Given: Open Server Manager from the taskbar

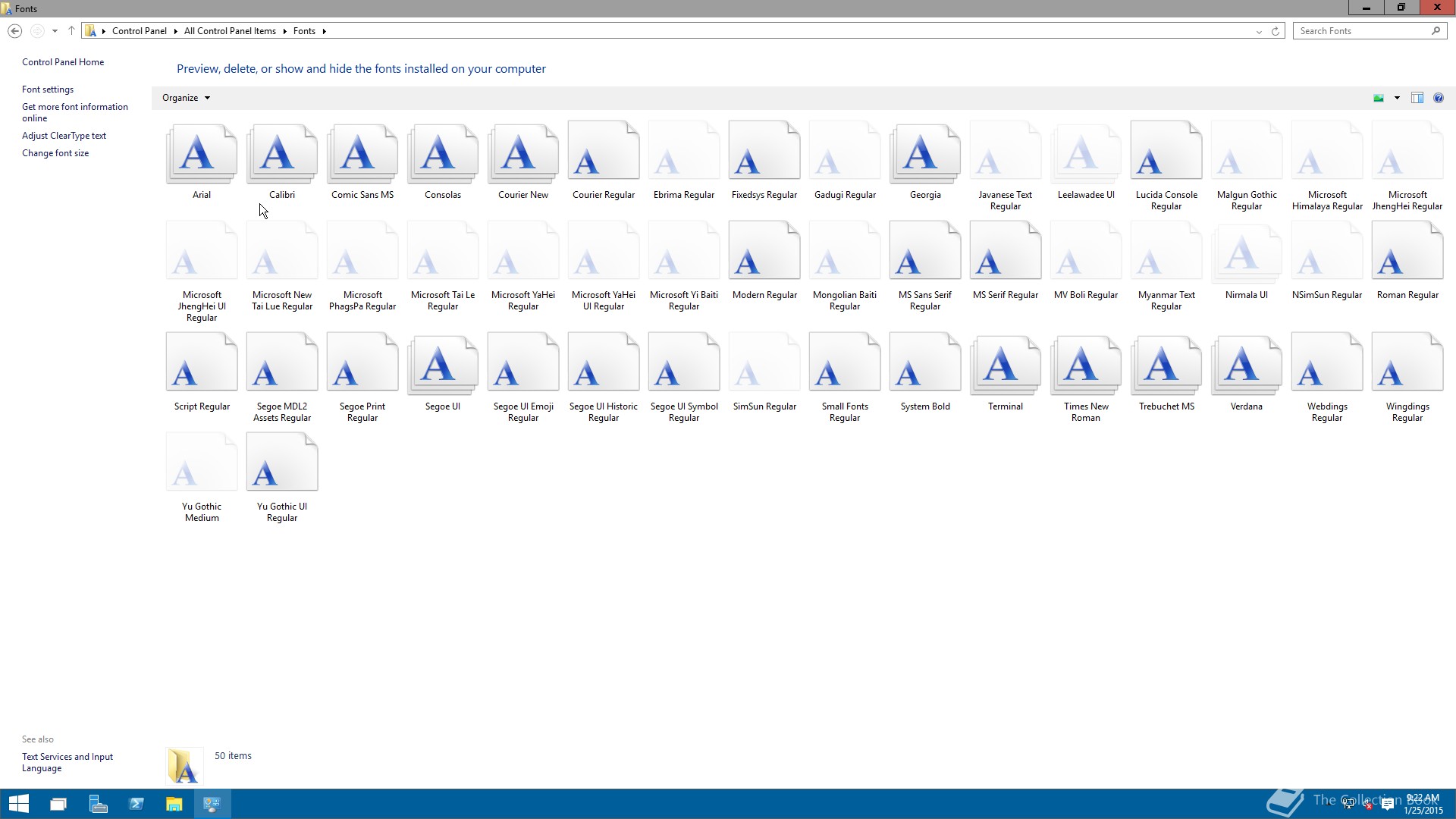Looking at the screenshot, I should click(x=97, y=804).
